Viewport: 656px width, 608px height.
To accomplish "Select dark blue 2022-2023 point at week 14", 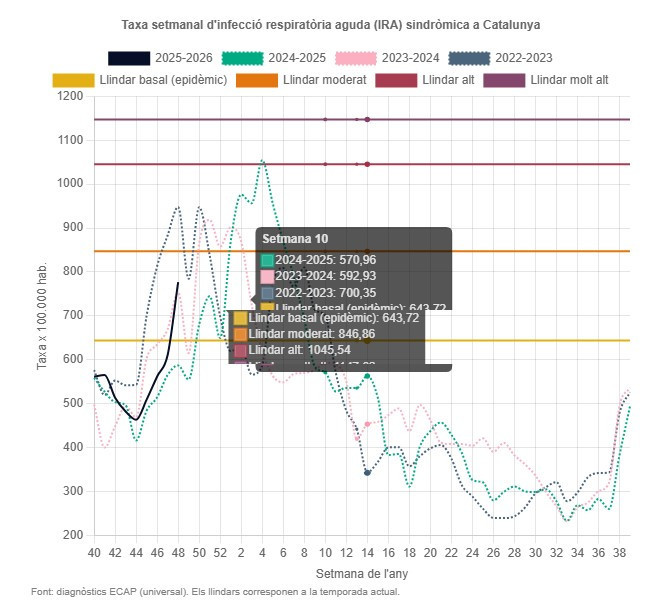I will click(367, 472).
